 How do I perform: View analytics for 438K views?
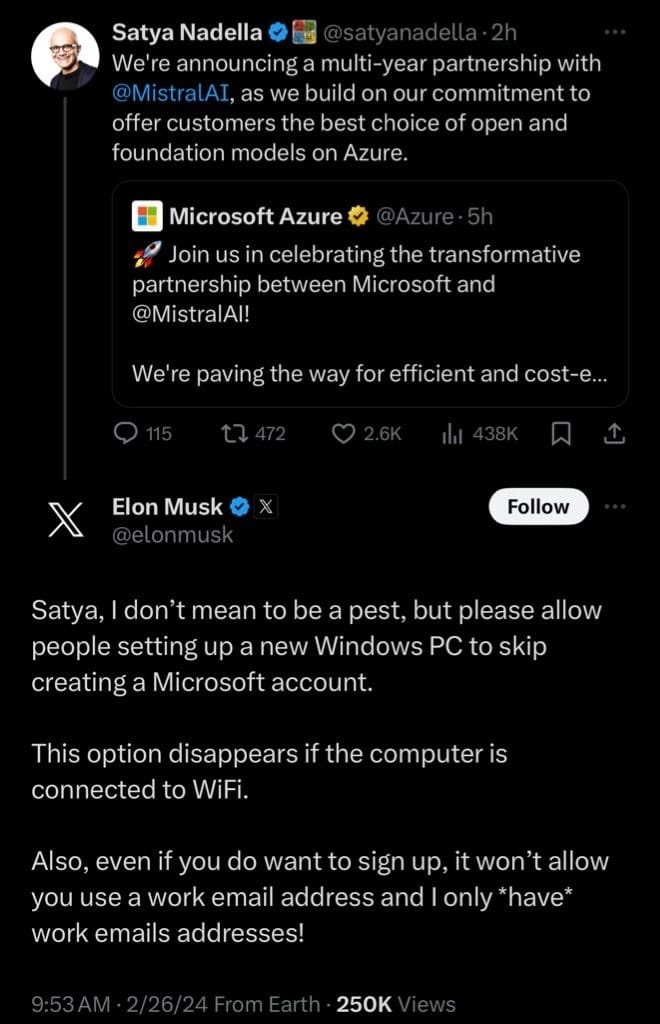pyautogui.click(x=450, y=434)
